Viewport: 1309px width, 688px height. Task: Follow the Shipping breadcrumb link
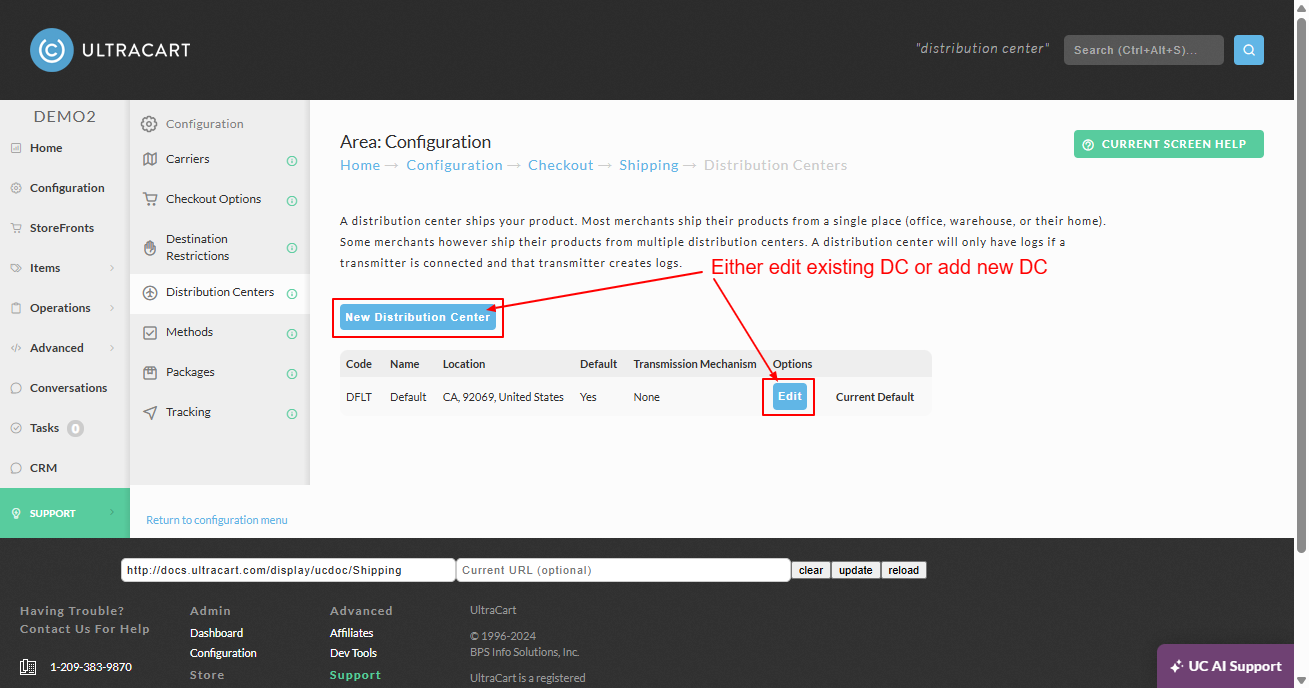(x=649, y=165)
